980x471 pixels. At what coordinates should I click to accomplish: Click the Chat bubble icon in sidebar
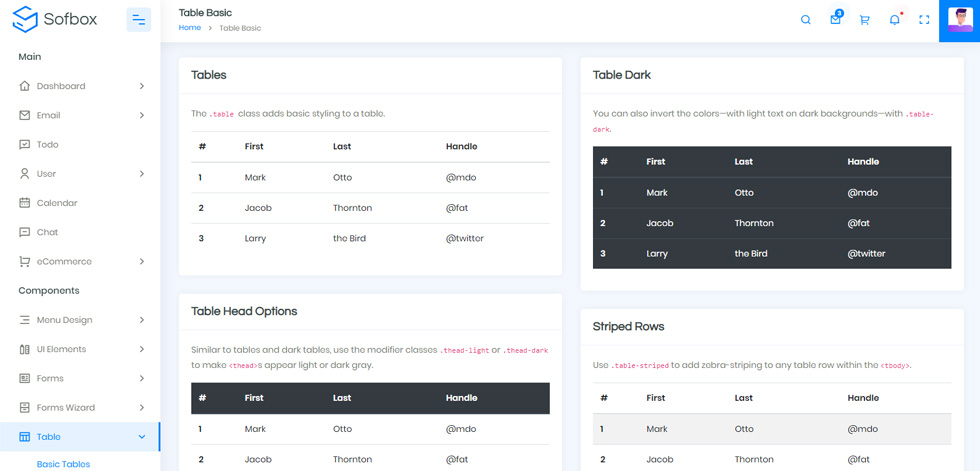coord(24,232)
